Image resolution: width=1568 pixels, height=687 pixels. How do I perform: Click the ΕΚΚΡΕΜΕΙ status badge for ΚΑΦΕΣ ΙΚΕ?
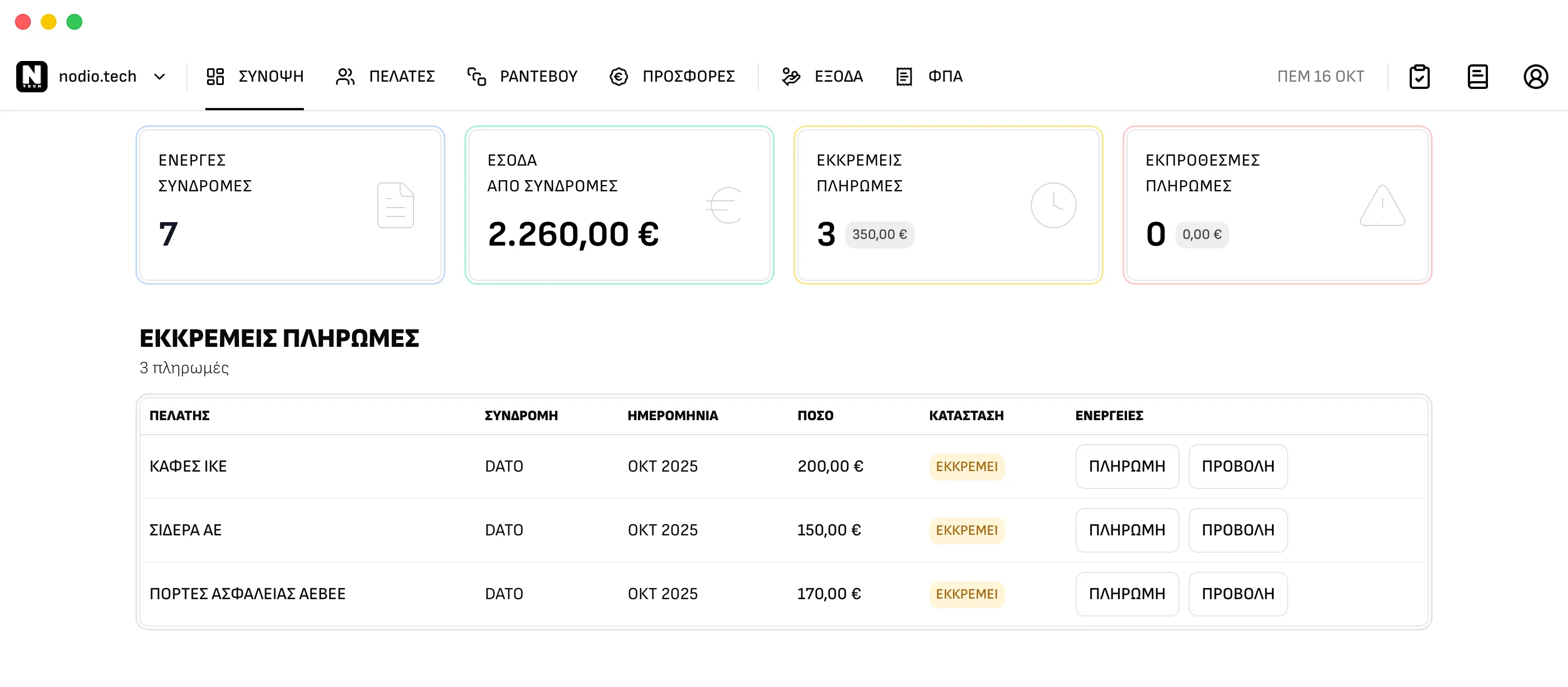point(966,467)
